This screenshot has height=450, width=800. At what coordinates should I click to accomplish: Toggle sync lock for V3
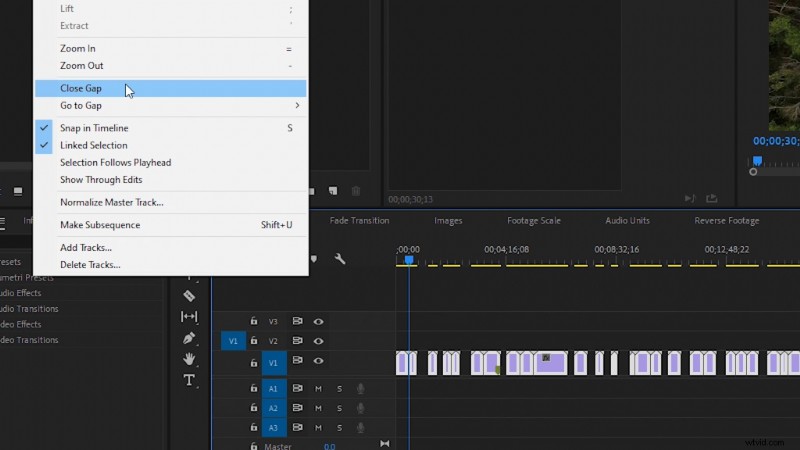pos(297,321)
